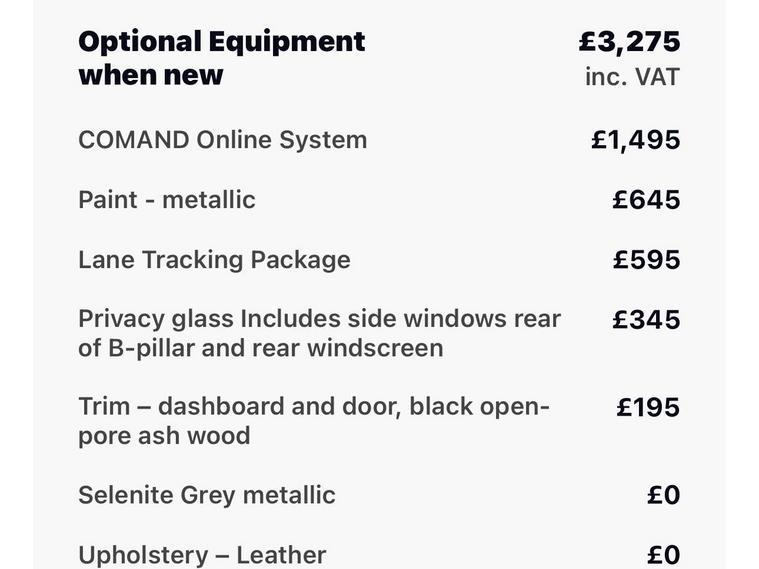Click the £195 trim price
Viewport: 759px width, 569px height.
coord(648,408)
